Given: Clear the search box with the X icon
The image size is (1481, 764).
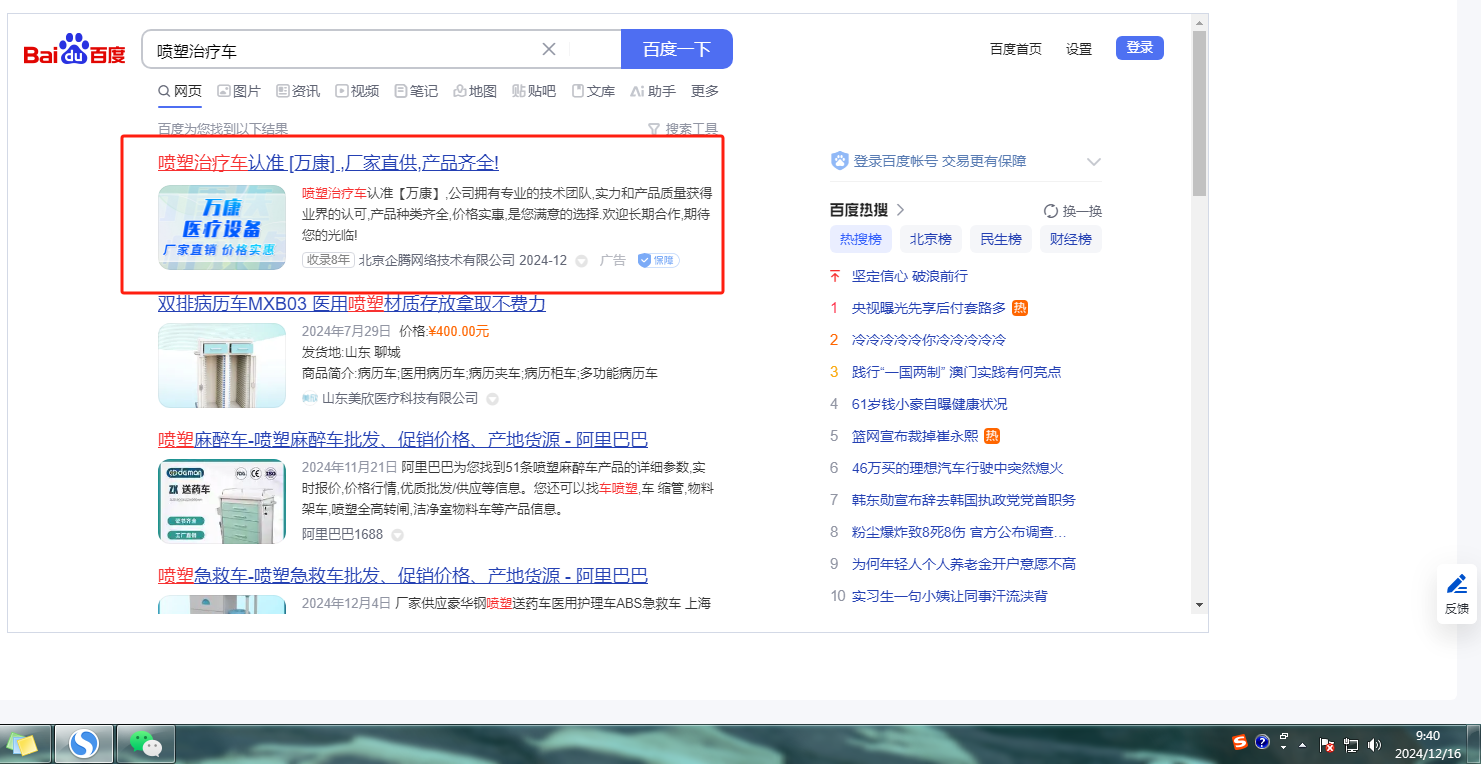Looking at the screenshot, I should pyautogui.click(x=548, y=49).
